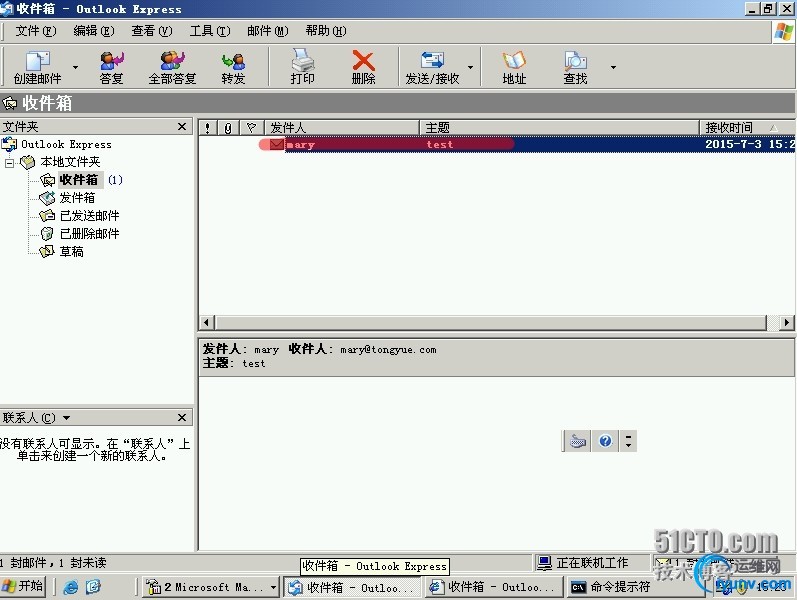The width and height of the screenshot is (797, 600).
Task: Open the 2 Microsoft Ma... taskbar group
Action: [211, 587]
